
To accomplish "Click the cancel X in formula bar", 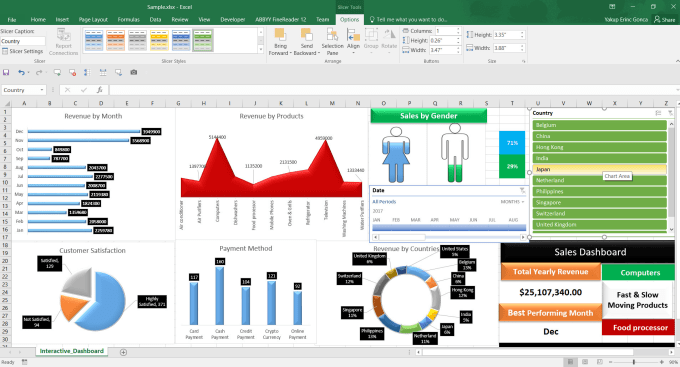I will click(x=67, y=90).
